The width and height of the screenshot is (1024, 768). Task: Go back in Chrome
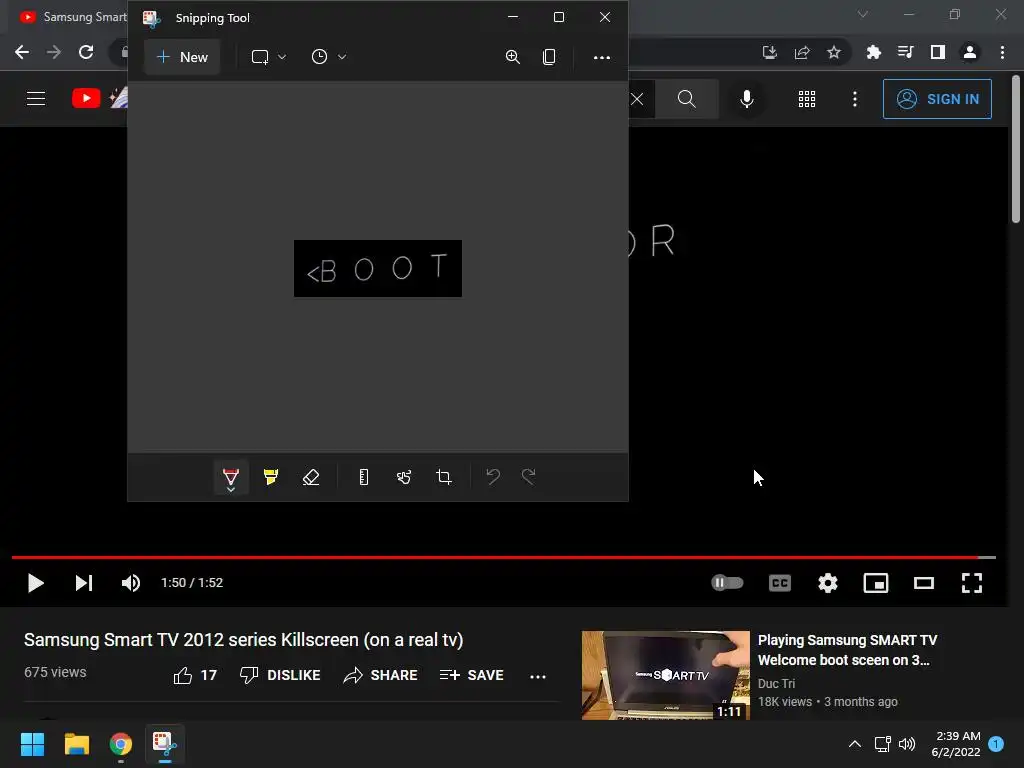22,52
